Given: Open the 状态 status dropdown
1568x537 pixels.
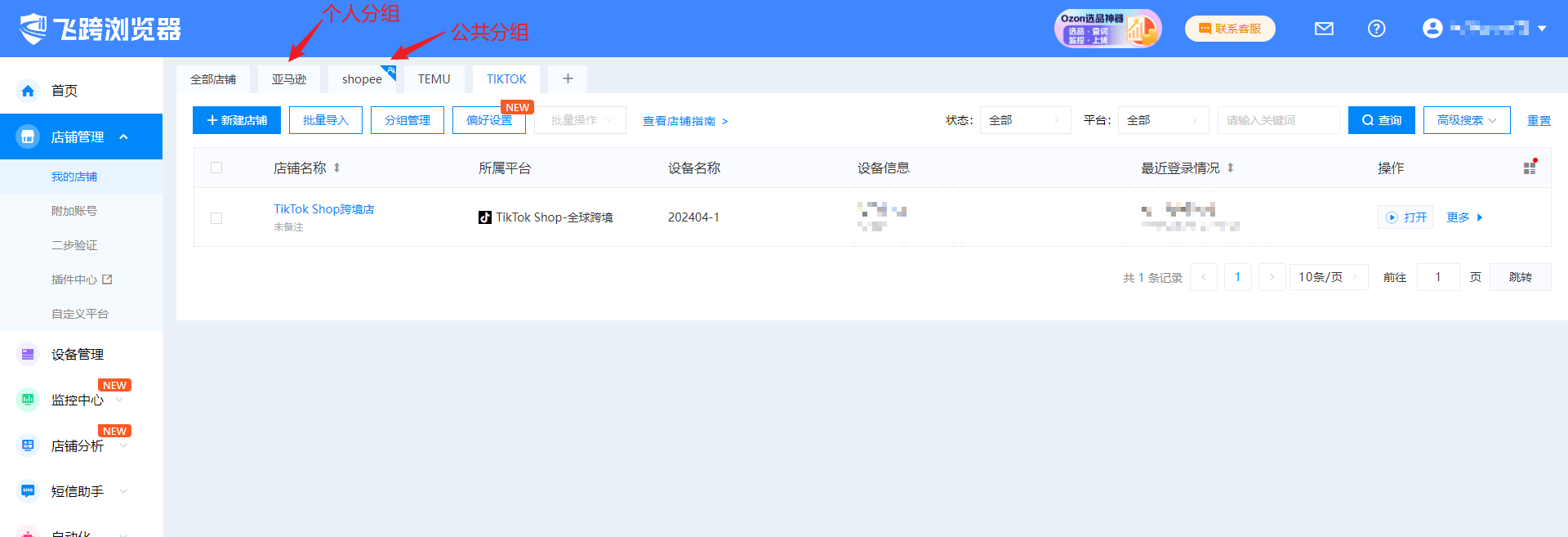Looking at the screenshot, I should click(1024, 120).
